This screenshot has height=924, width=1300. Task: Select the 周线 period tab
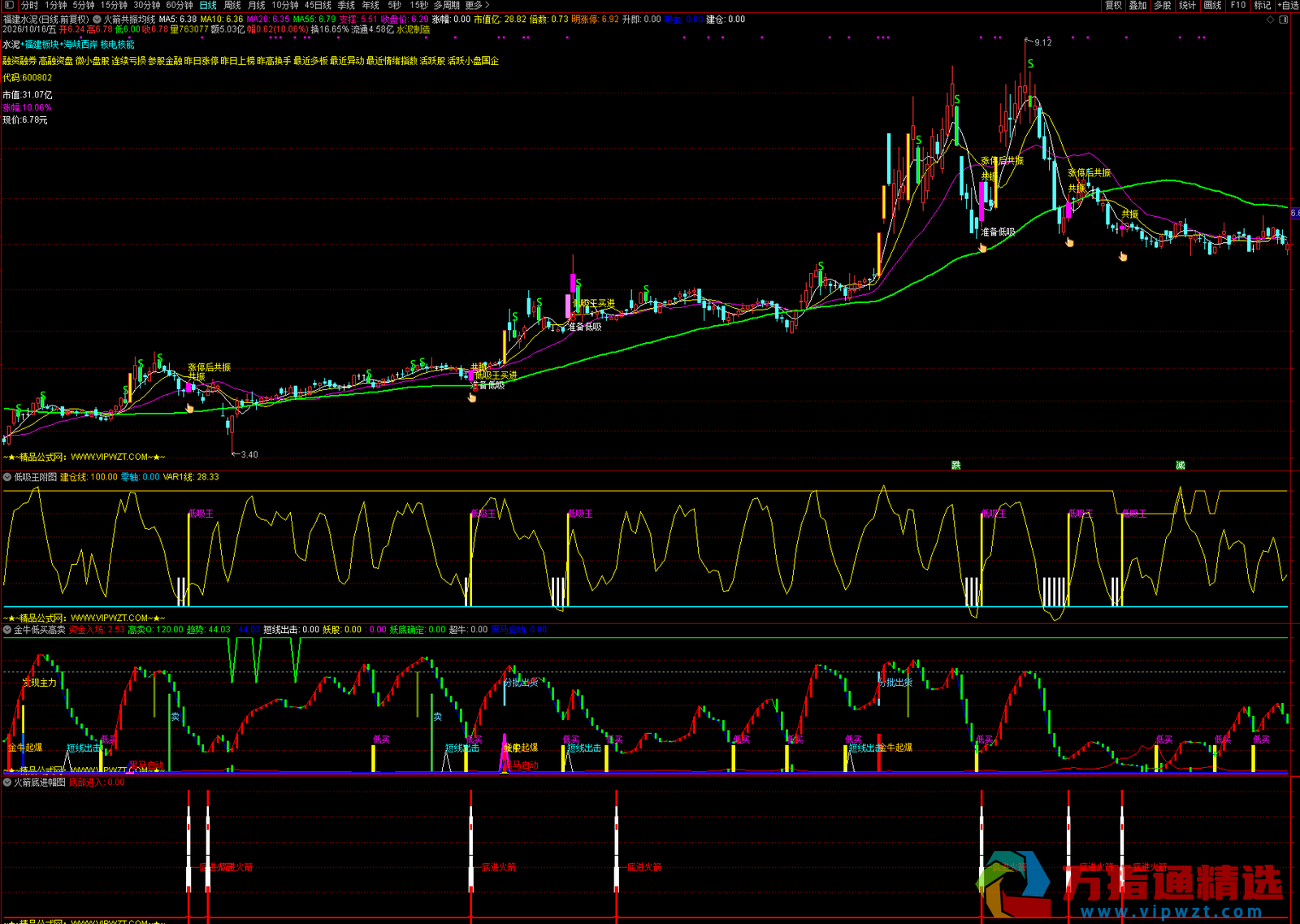pos(232,5)
